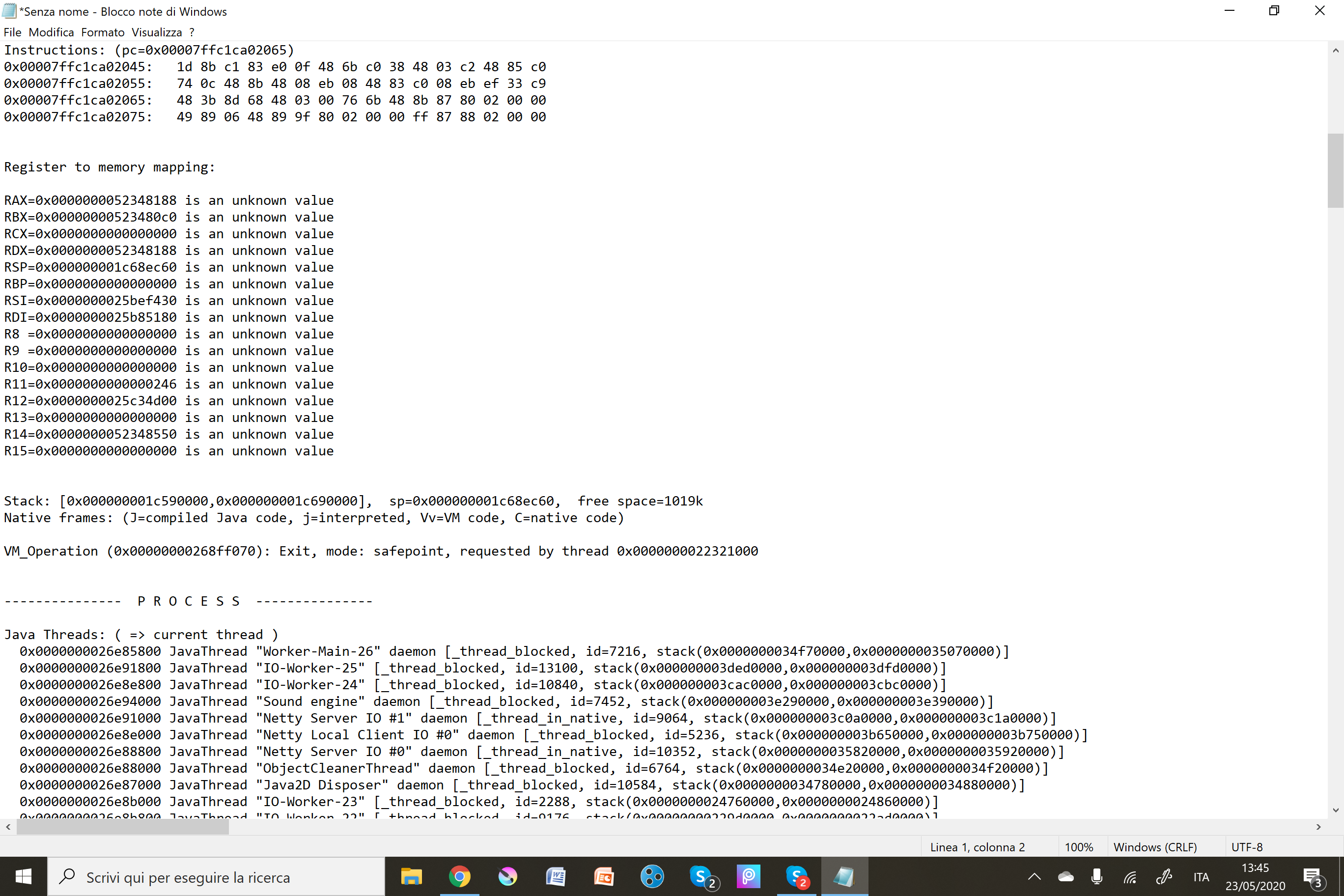Image resolution: width=1344 pixels, height=896 pixels.
Task: Open PowerPoint taskbar icon
Action: (x=603, y=876)
